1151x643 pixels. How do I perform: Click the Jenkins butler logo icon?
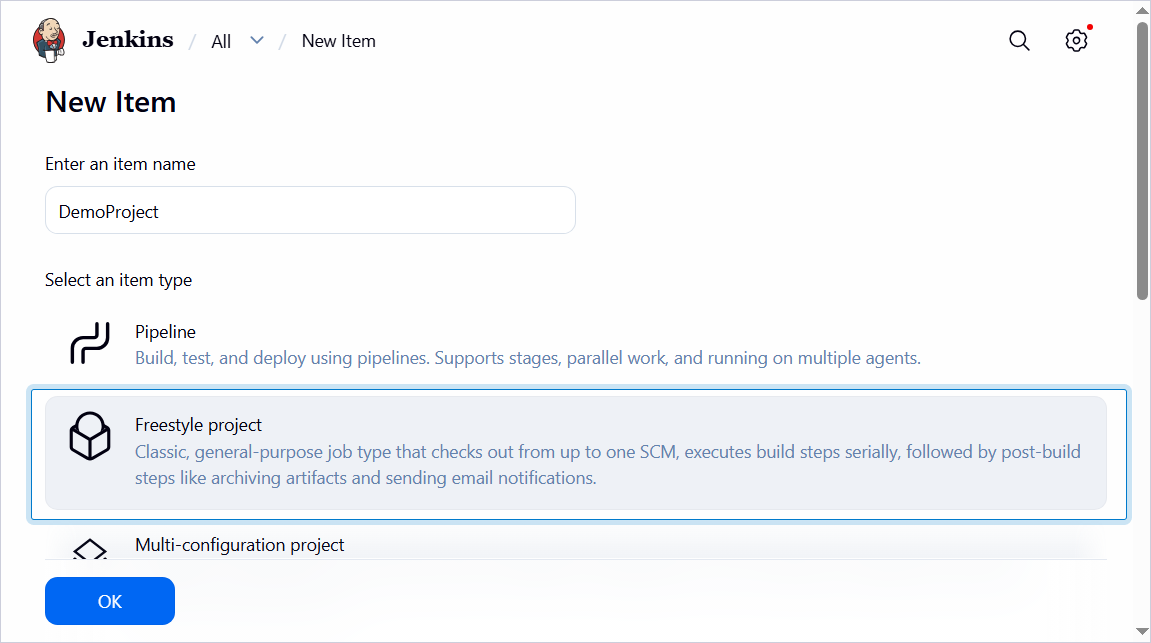click(x=49, y=40)
